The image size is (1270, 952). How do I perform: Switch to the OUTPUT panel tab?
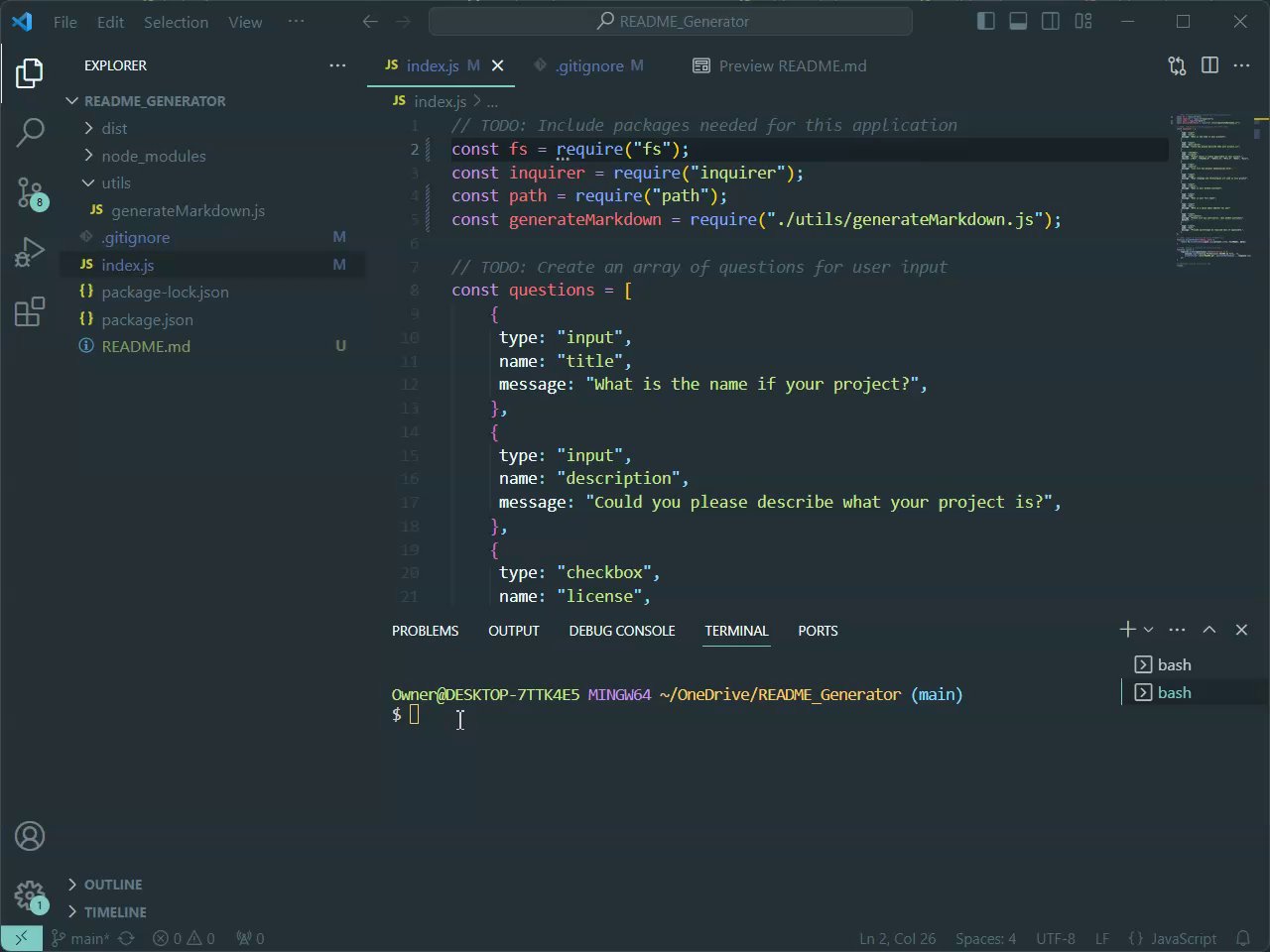(x=514, y=631)
